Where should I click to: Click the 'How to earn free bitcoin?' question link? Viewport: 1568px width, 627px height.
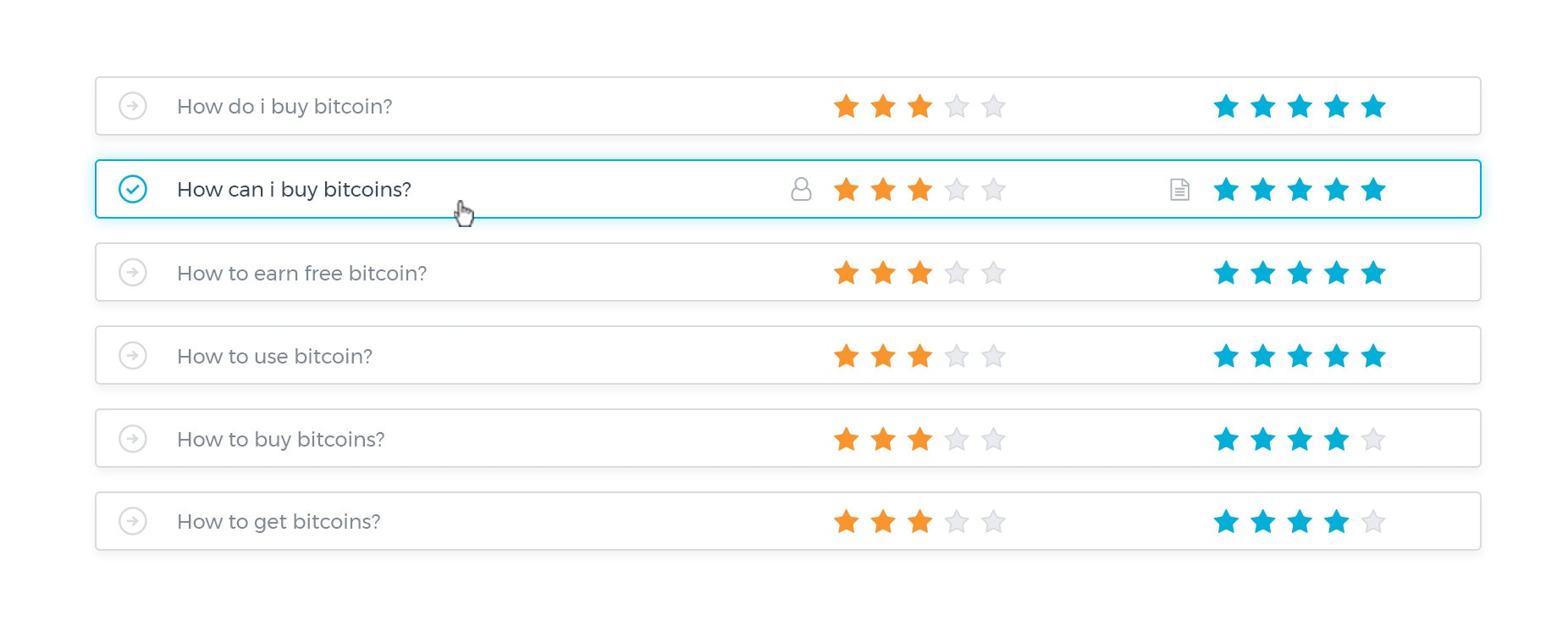(x=301, y=272)
